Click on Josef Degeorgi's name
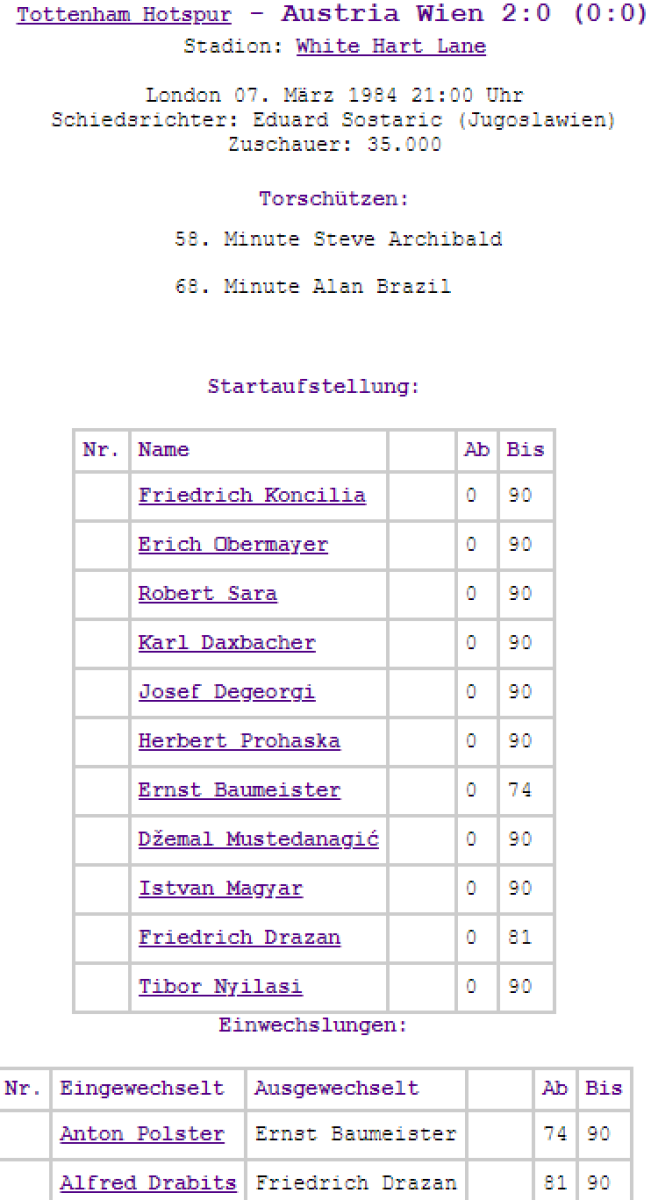The height and width of the screenshot is (1200, 651). (x=227, y=692)
